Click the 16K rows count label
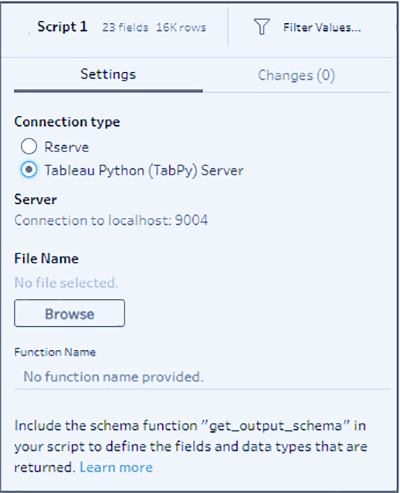400x493 pixels. point(181,27)
